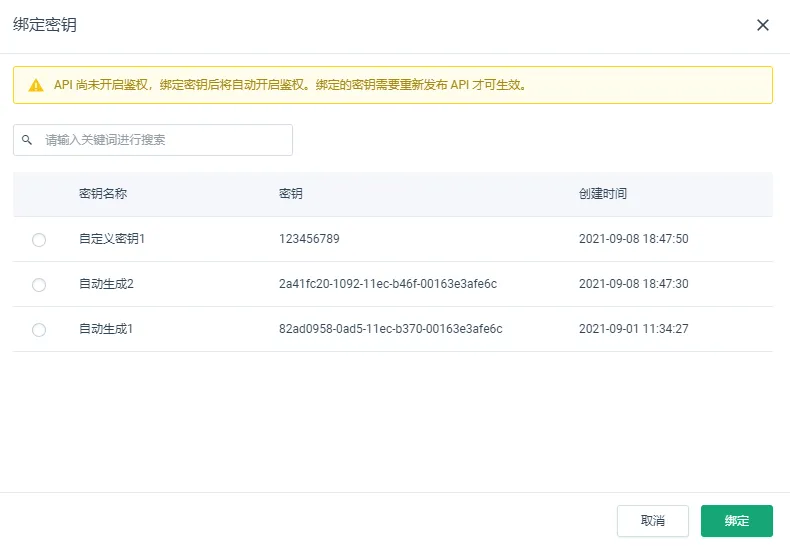Image resolution: width=790 pixels, height=546 pixels.
Task: Click the key name 自定义密钥1
Action: coord(112,239)
